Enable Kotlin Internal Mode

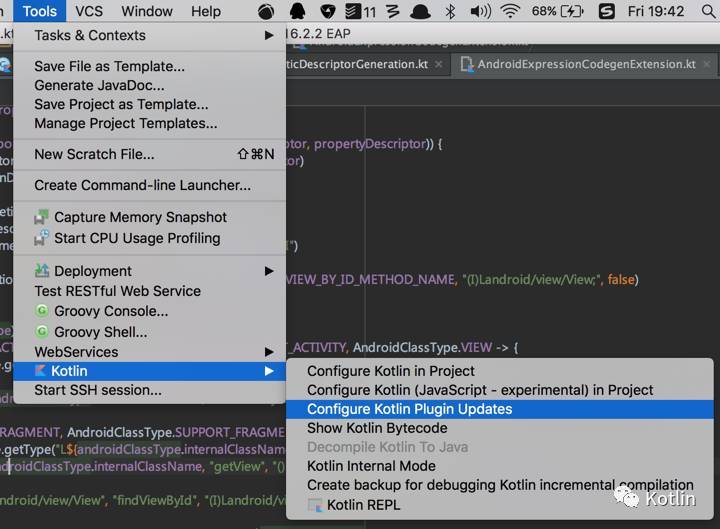(x=500, y=466)
